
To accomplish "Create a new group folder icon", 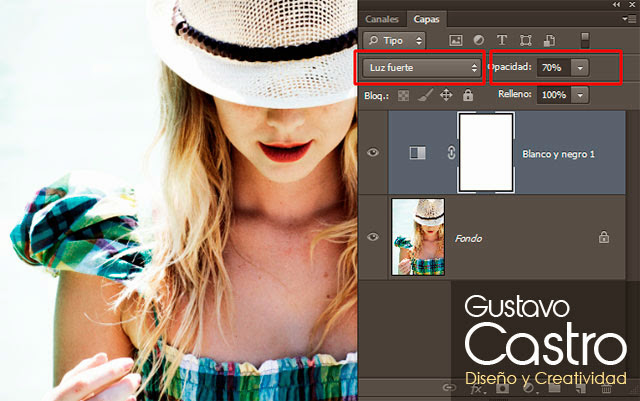I will tap(554, 388).
